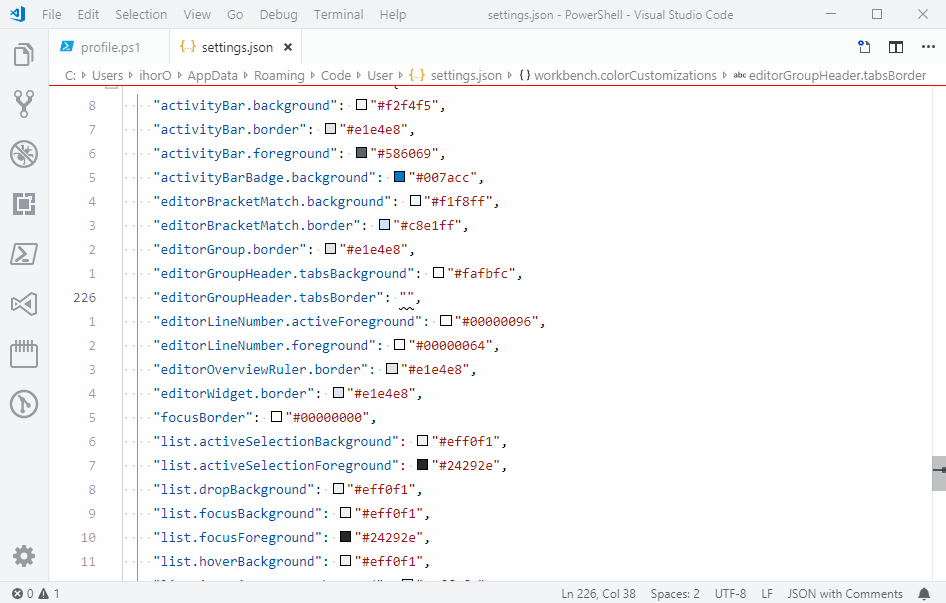Click the Code breadcrumb segment
The image size is (946, 603).
(x=335, y=75)
